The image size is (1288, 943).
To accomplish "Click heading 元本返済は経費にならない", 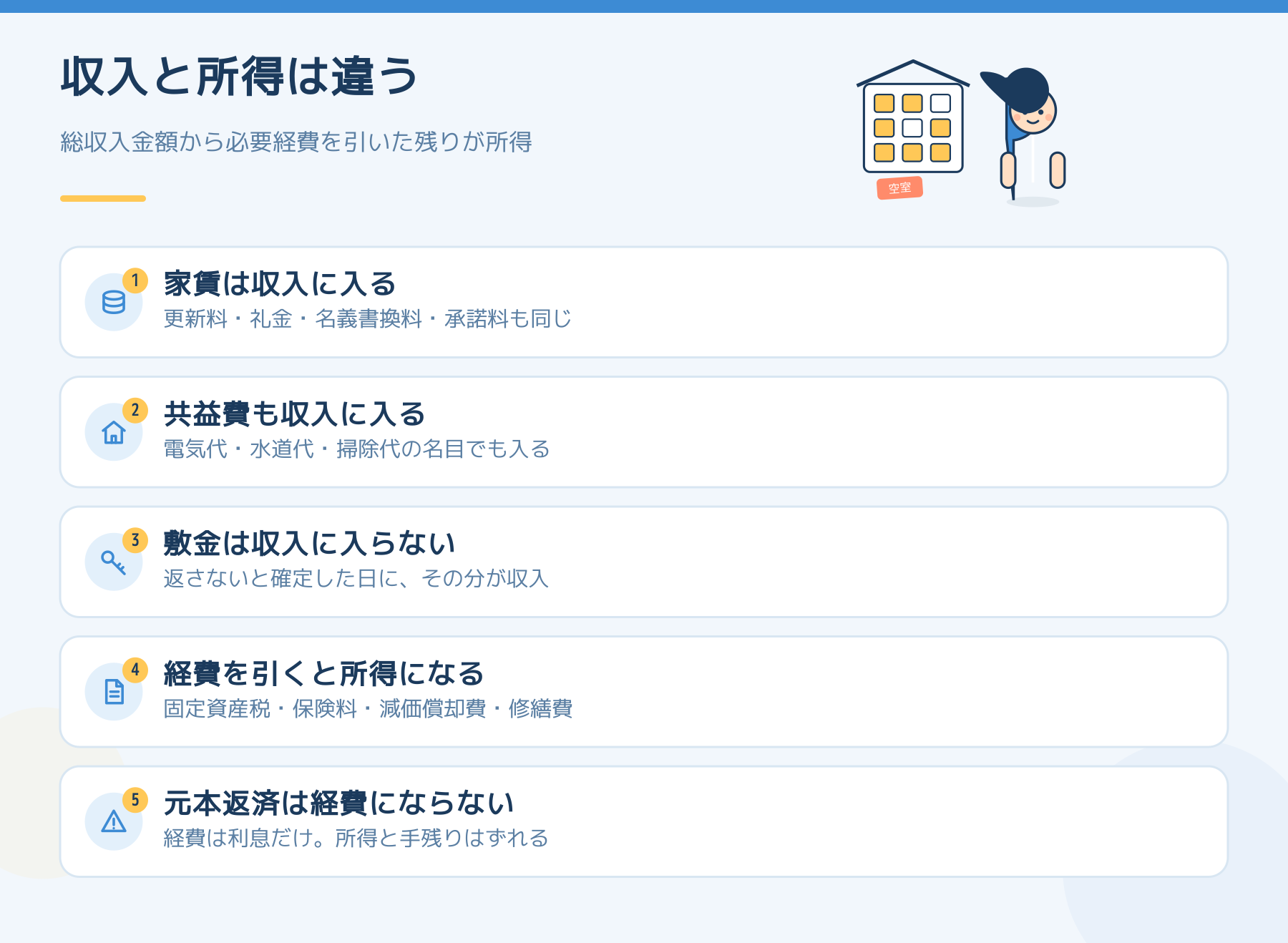I will [338, 803].
